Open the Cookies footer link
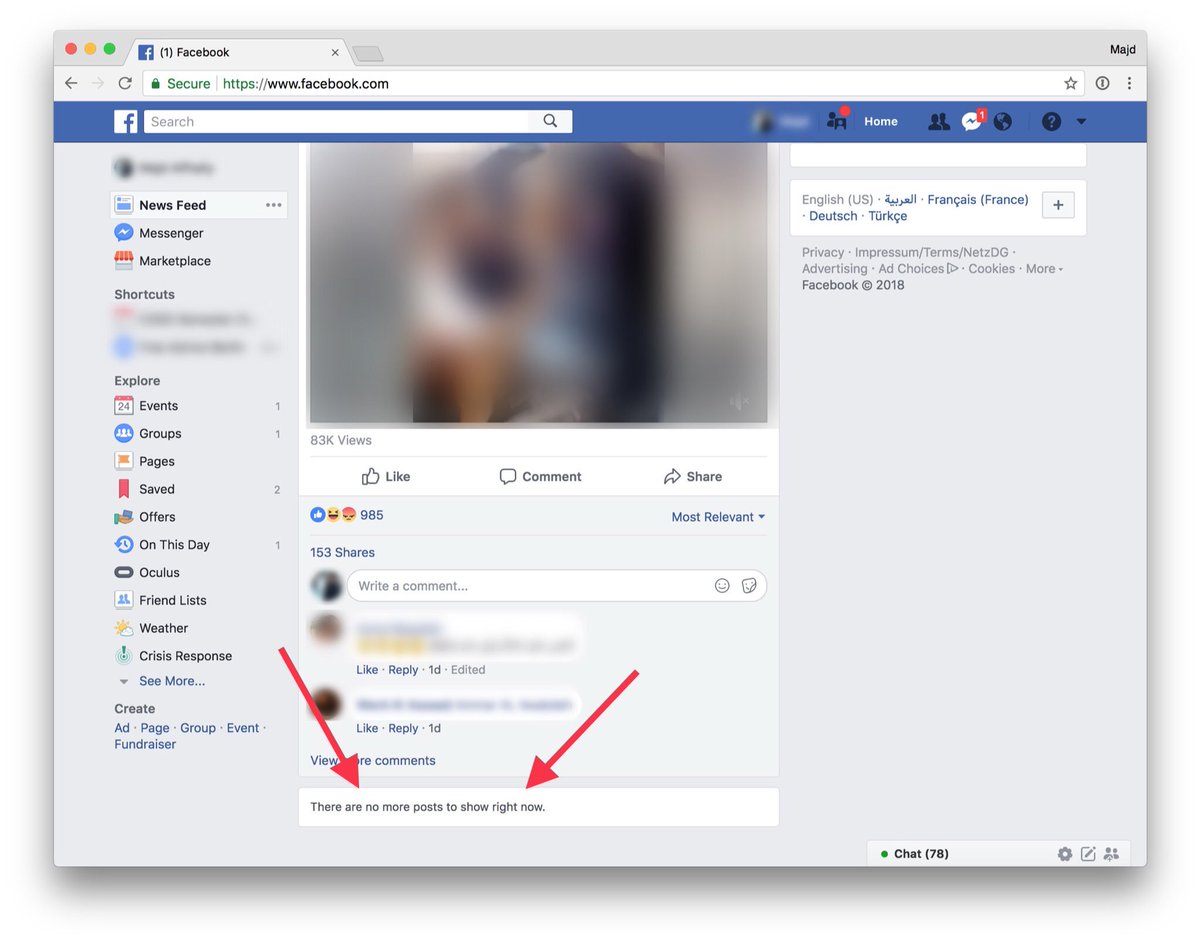The image size is (1200, 943). coord(991,269)
